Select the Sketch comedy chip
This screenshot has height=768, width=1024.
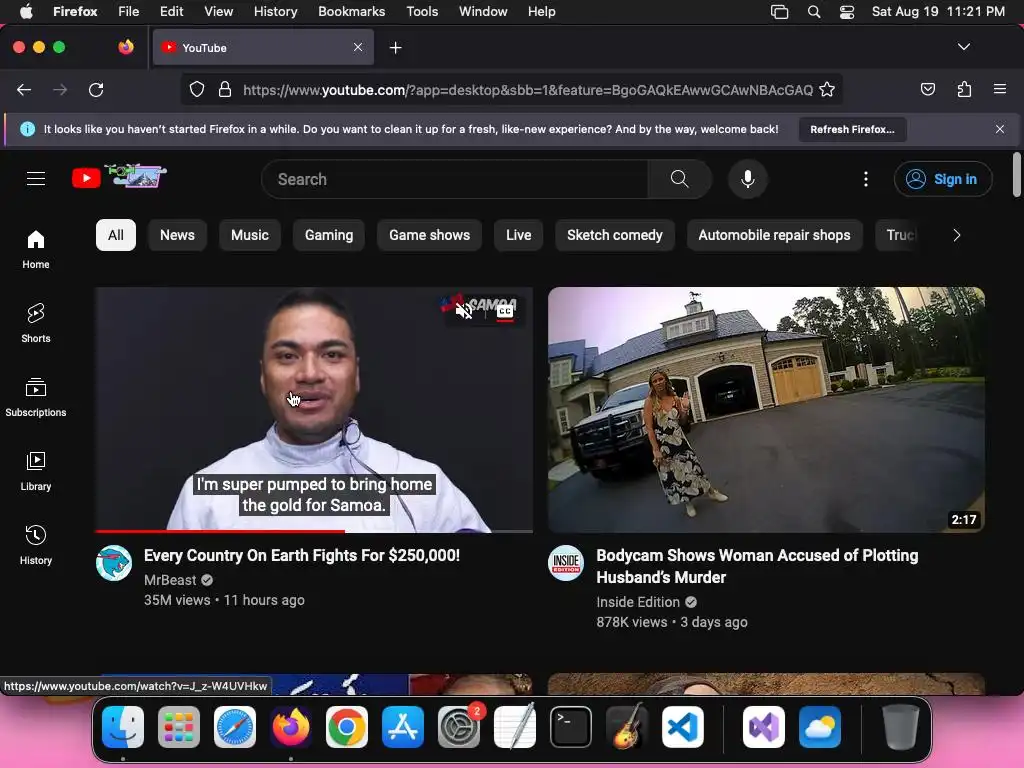pos(615,235)
